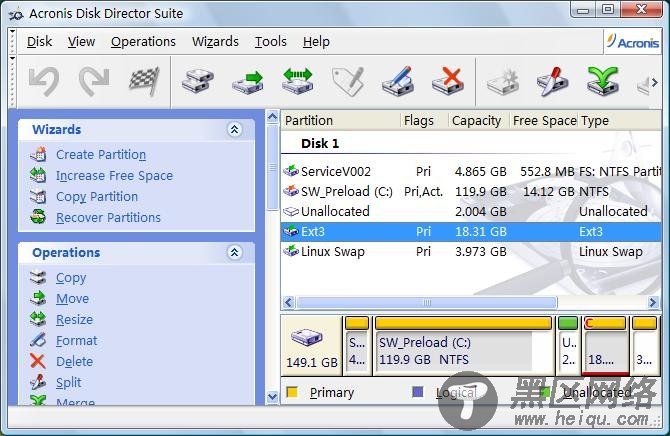670x436 pixels.
Task: Click the Move operation icon in sidebar
Action: [38, 298]
